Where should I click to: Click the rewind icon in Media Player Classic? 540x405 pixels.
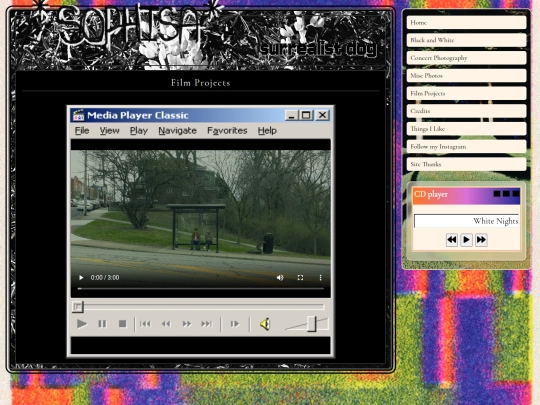click(166, 324)
